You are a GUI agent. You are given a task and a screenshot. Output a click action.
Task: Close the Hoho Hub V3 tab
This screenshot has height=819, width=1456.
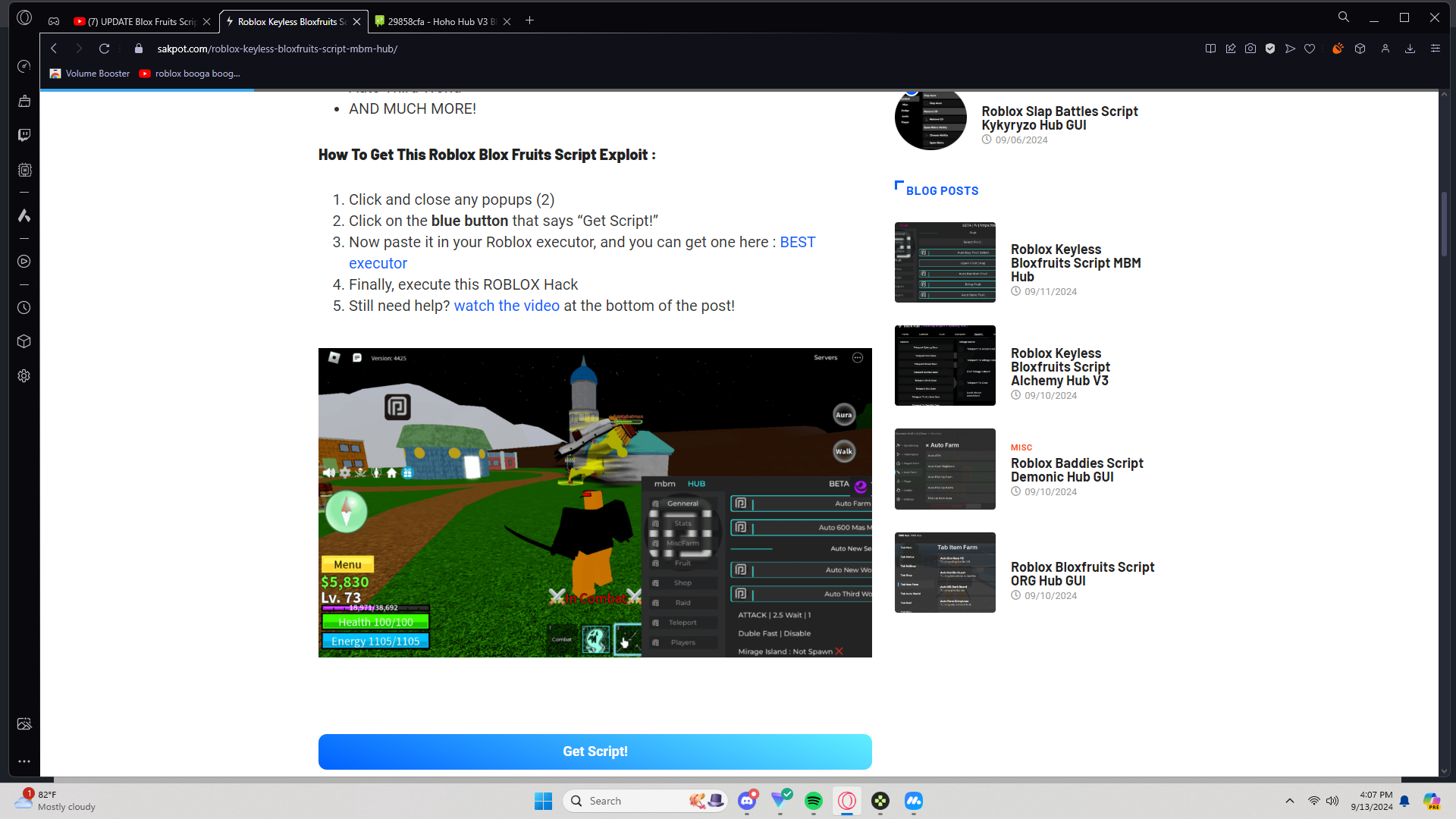pos(507,22)
